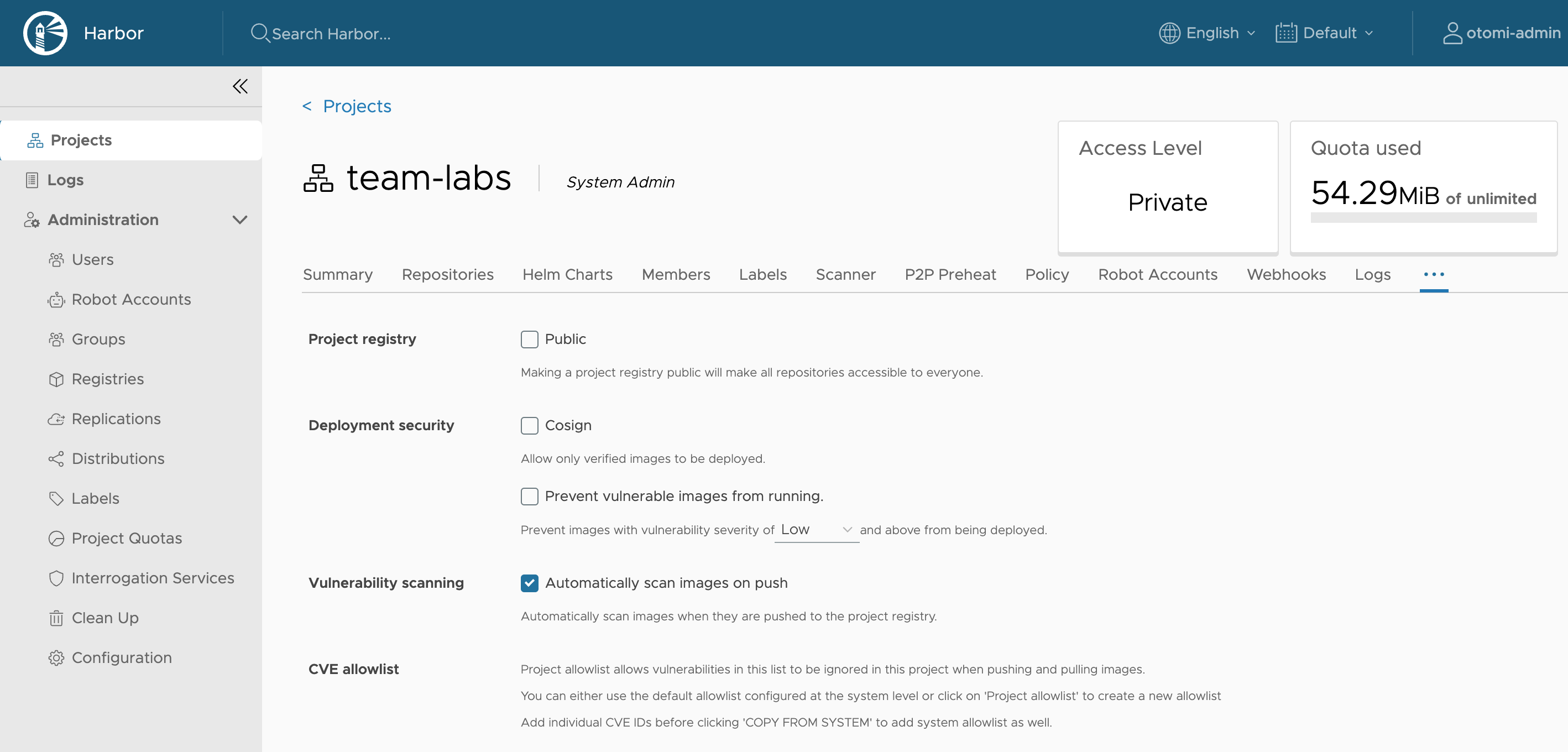Click the Interrogation Services shield icon

[x=56, y=578]
